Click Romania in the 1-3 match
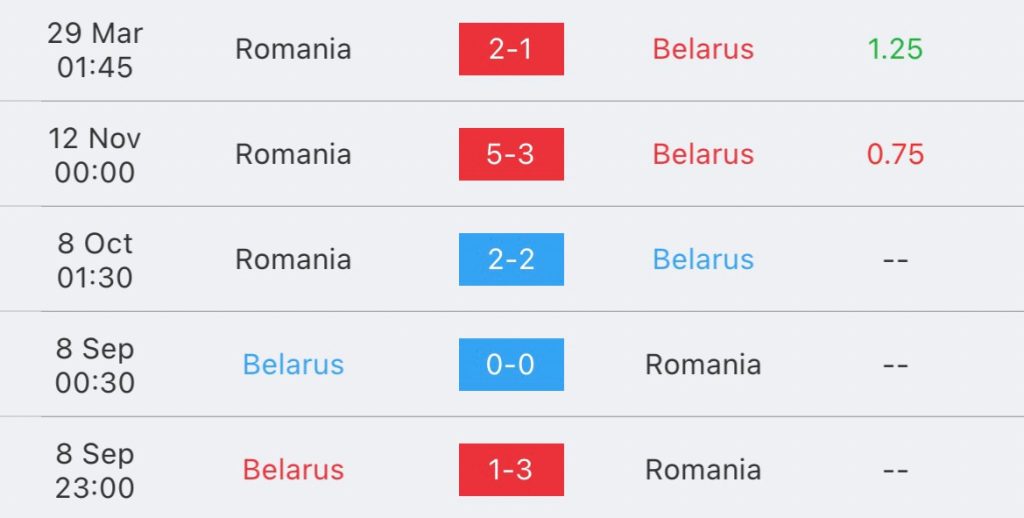 coord(703,470)
